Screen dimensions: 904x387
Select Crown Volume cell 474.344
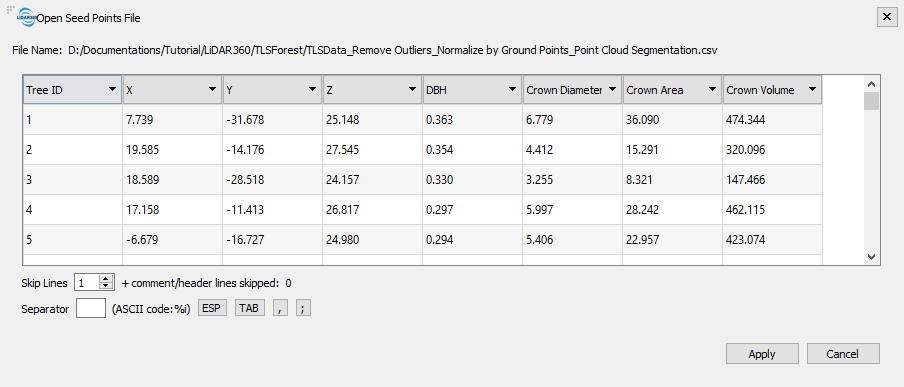(773, 119)
